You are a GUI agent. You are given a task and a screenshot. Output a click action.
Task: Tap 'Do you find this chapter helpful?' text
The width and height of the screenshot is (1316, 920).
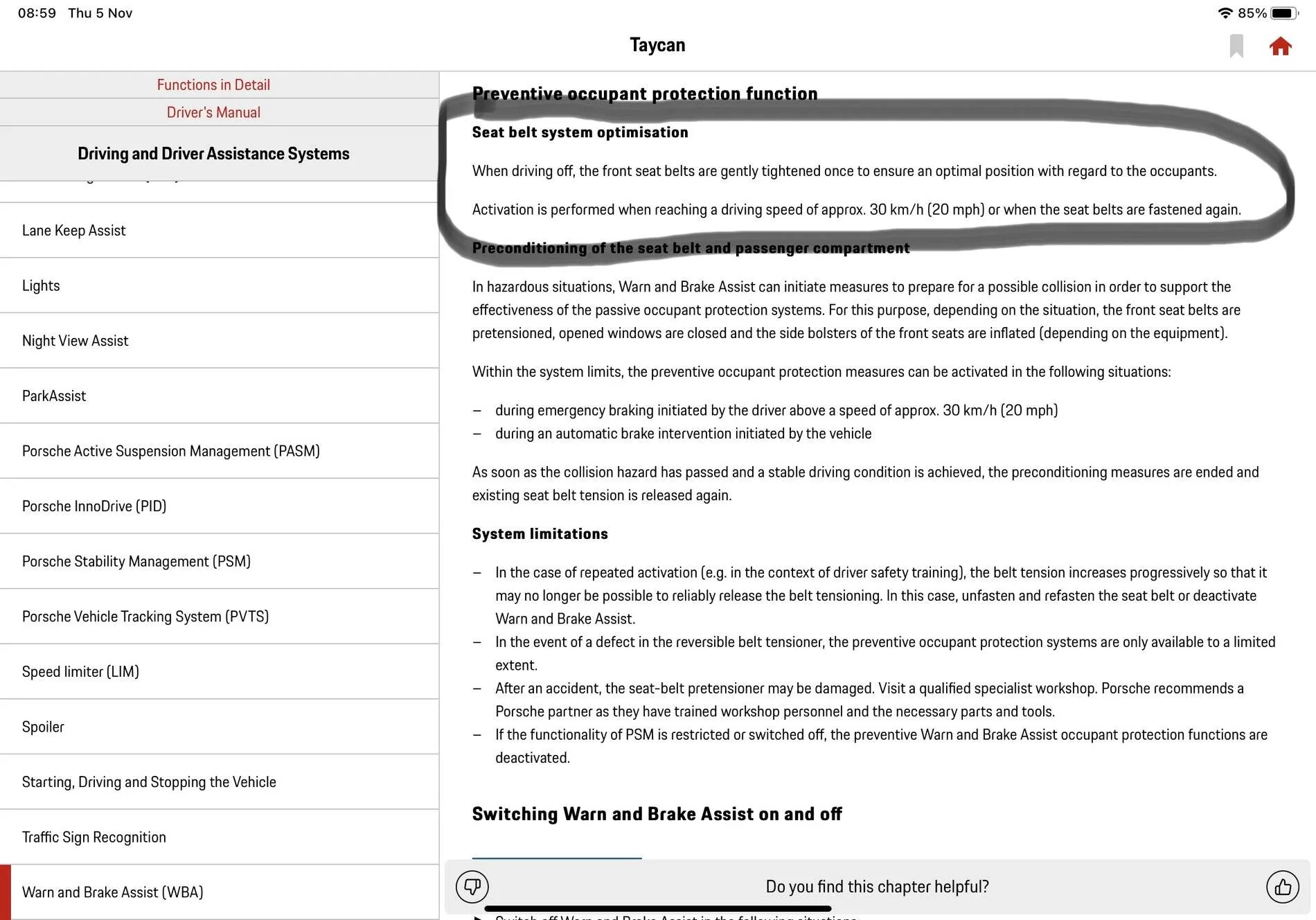(x=878, y=887)
